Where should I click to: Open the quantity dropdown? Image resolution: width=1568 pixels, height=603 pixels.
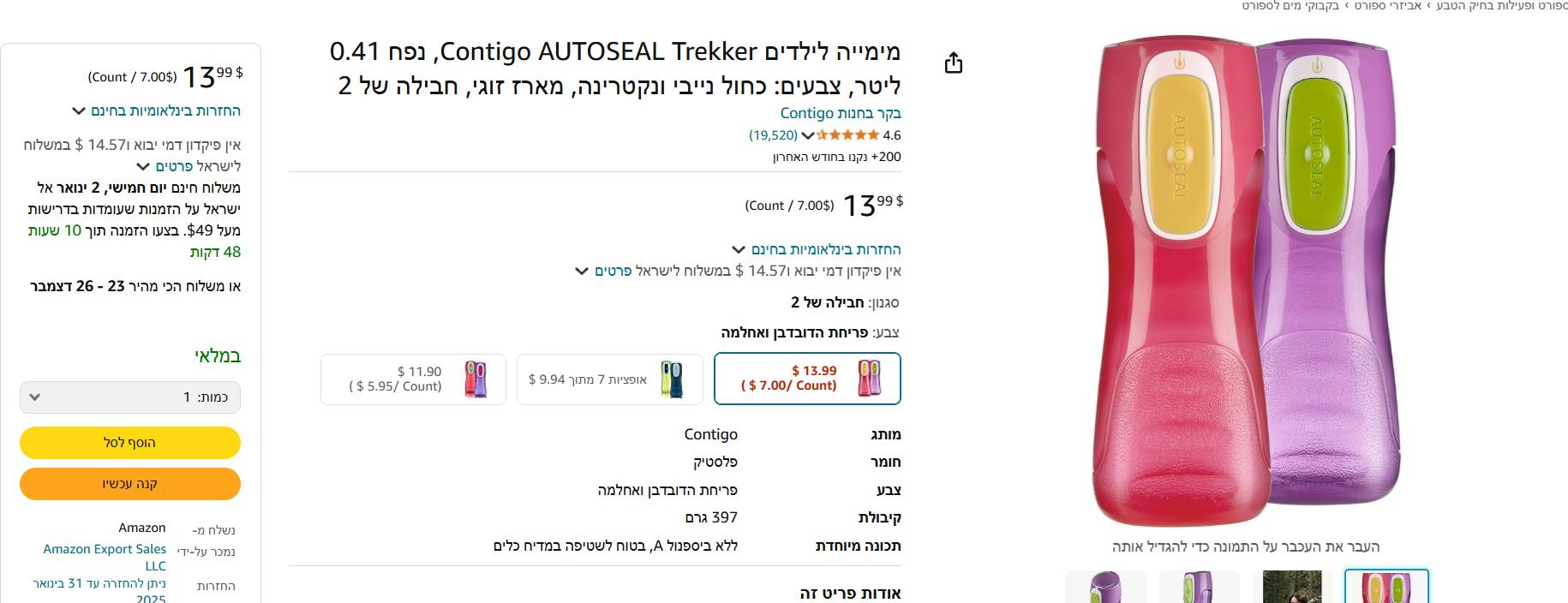pos(130,397)
